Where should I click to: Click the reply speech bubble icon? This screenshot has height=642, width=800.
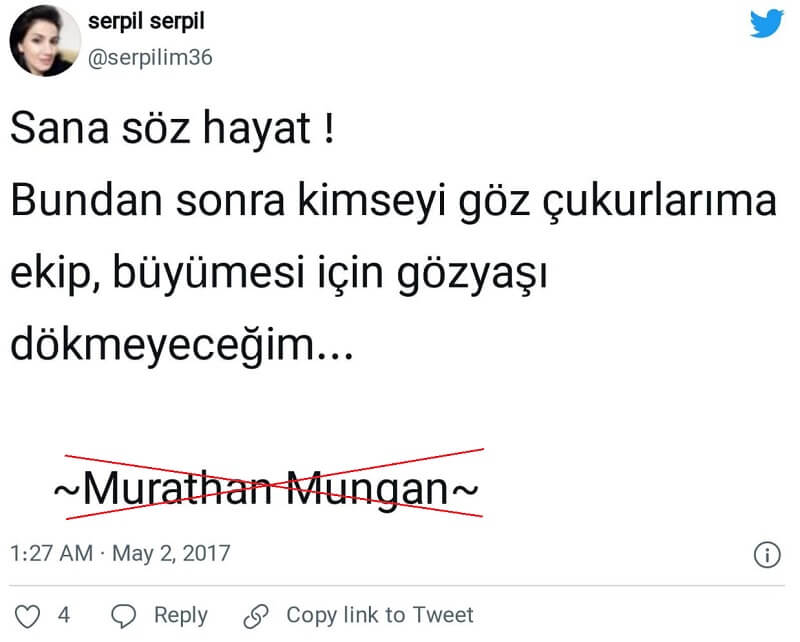click(123, 615)
